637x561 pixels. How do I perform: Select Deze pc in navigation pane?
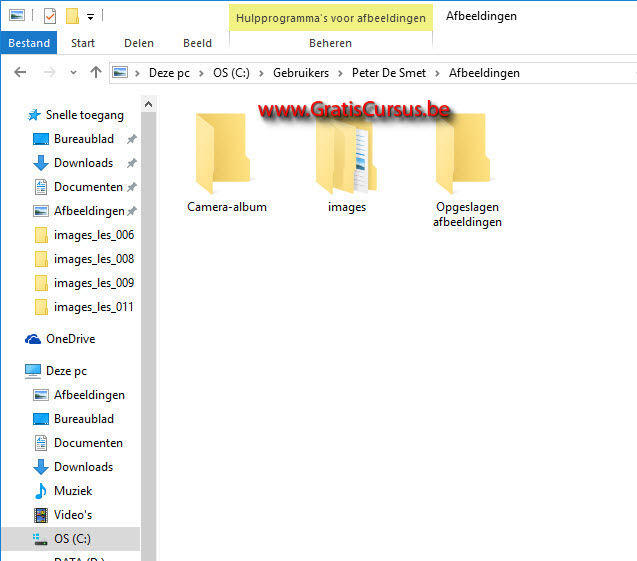coord(66,371)
